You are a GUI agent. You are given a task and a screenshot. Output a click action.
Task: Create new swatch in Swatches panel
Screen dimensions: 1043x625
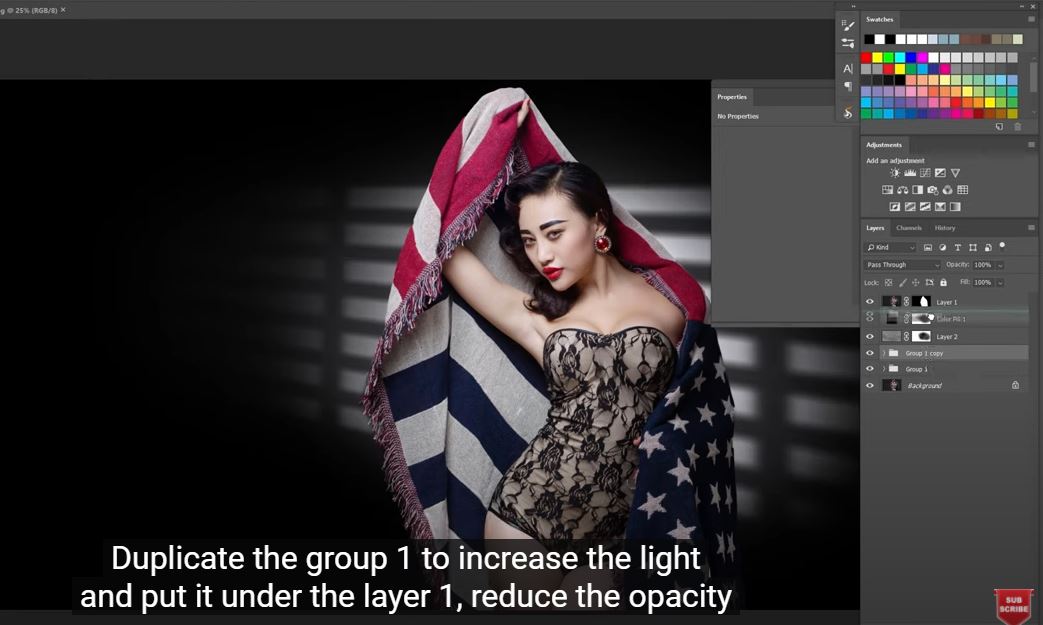(999, 126)
